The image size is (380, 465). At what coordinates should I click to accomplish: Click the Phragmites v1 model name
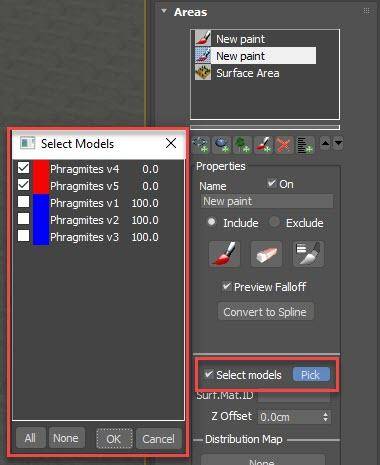click(x=84, y=203)
